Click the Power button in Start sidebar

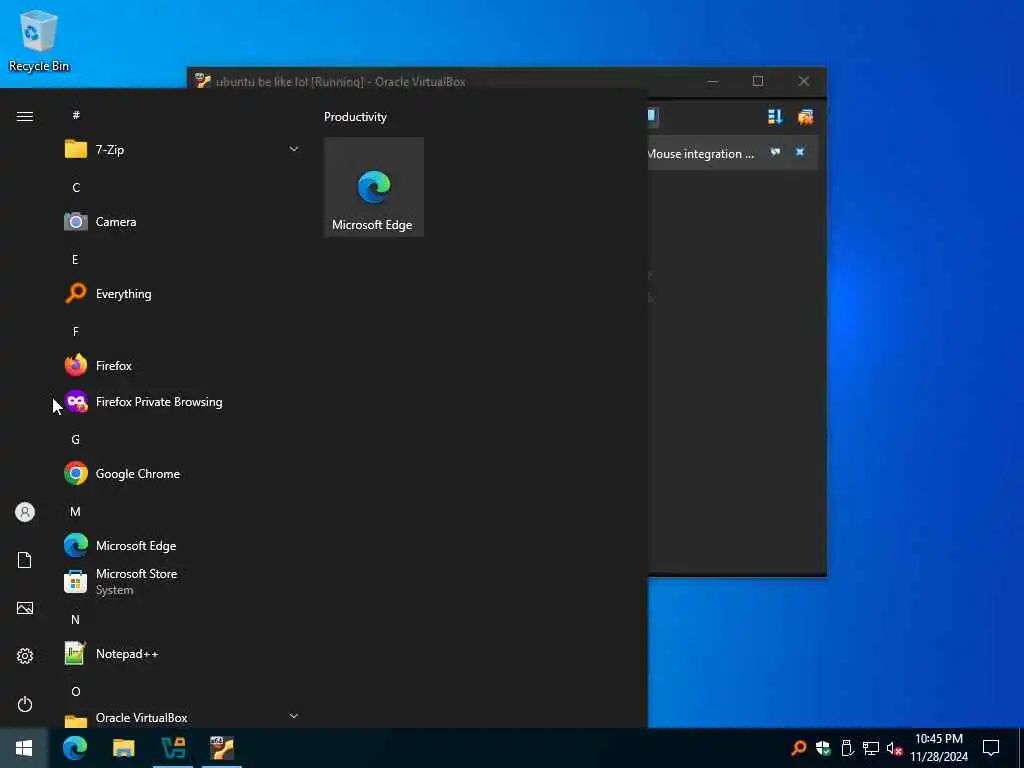(25, 704)
